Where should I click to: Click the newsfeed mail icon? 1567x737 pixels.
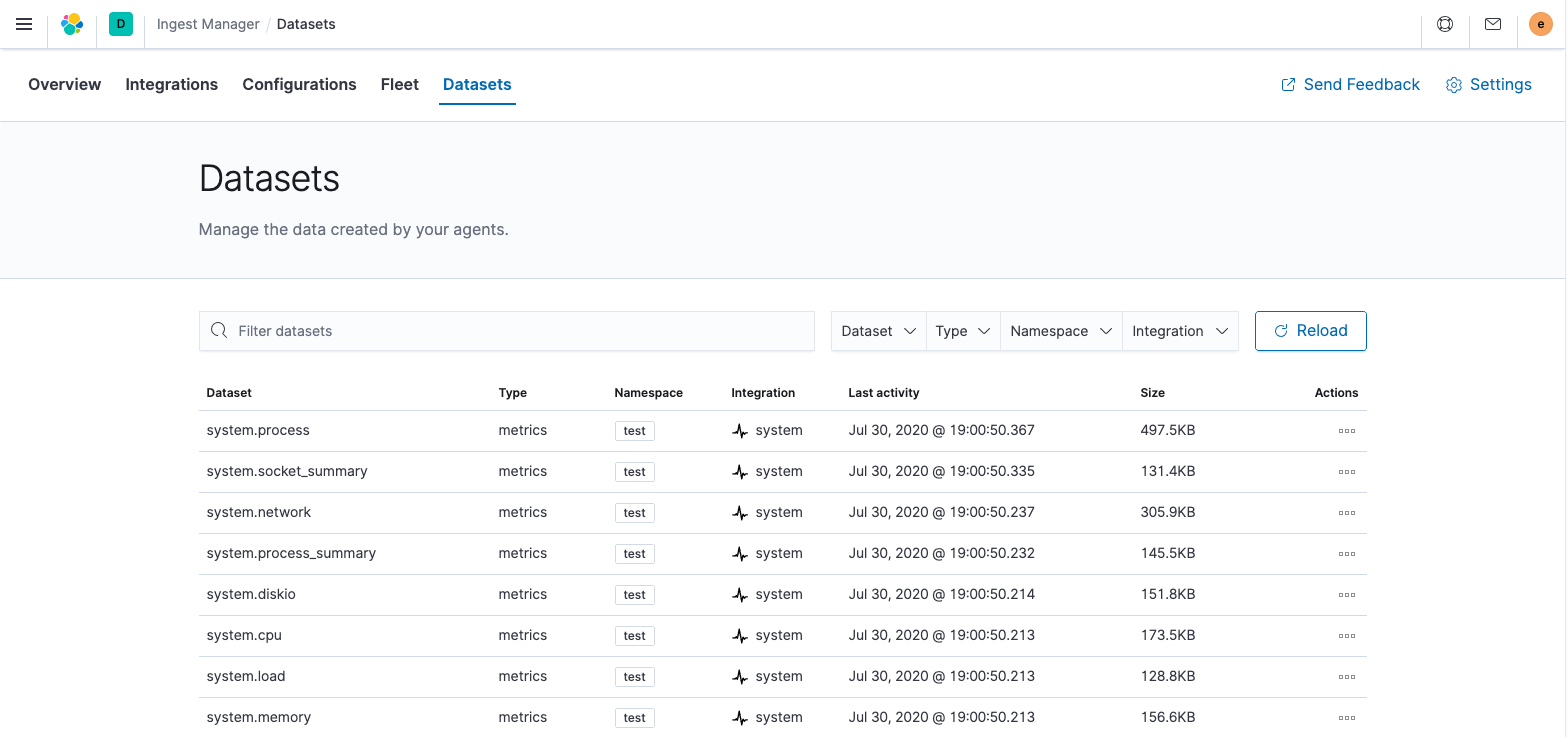[x=1493, y=24]
